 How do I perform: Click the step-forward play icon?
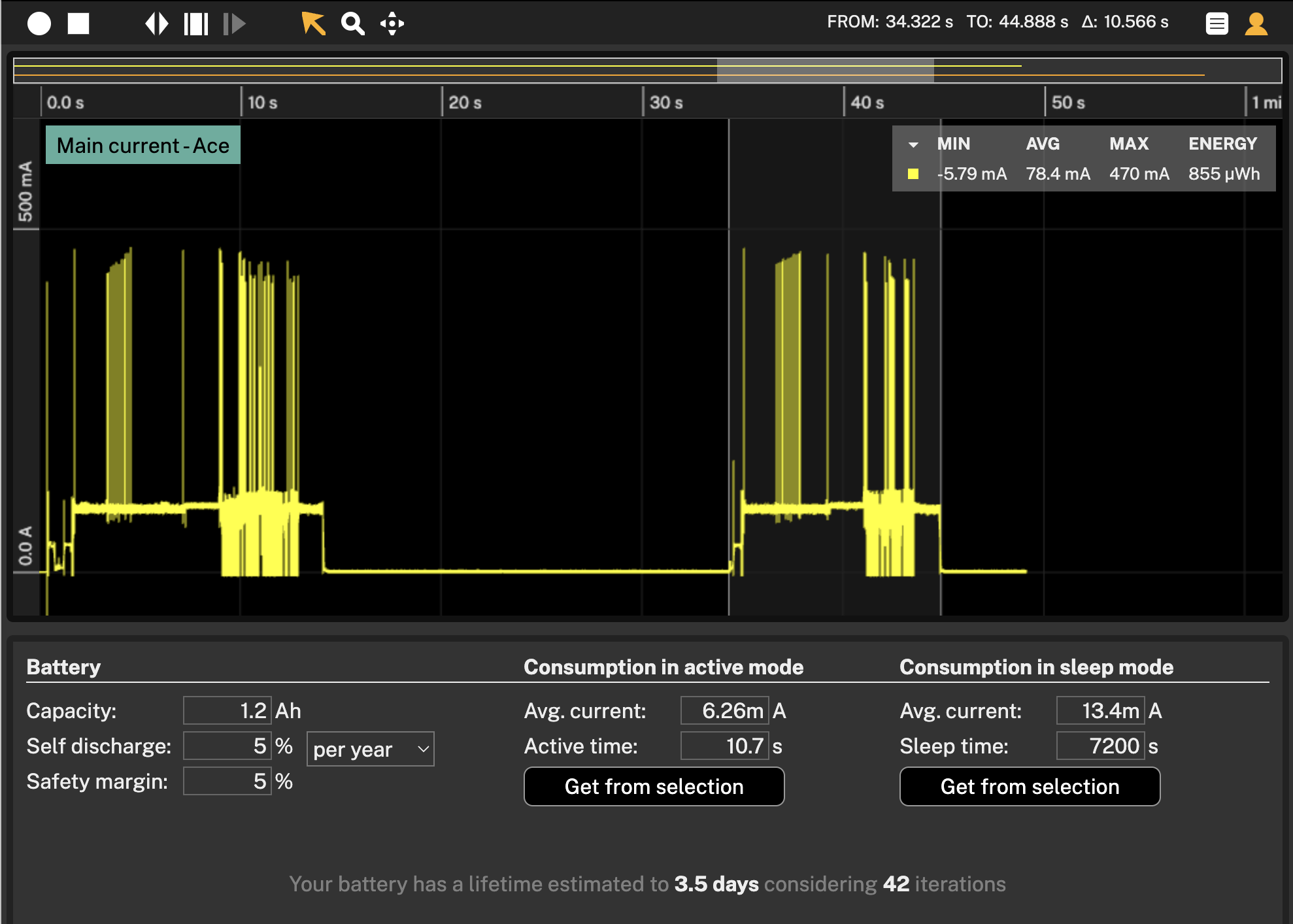233,24
